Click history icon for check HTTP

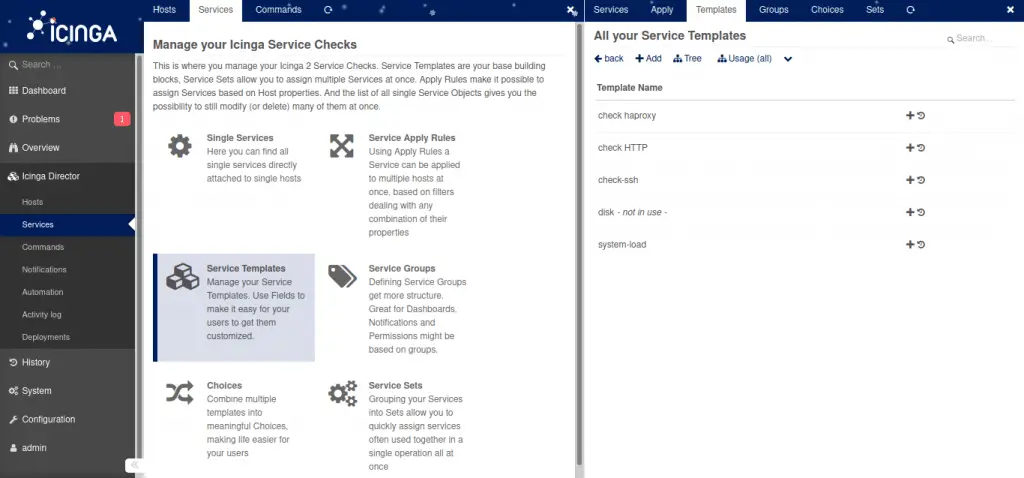click(921, 148)
